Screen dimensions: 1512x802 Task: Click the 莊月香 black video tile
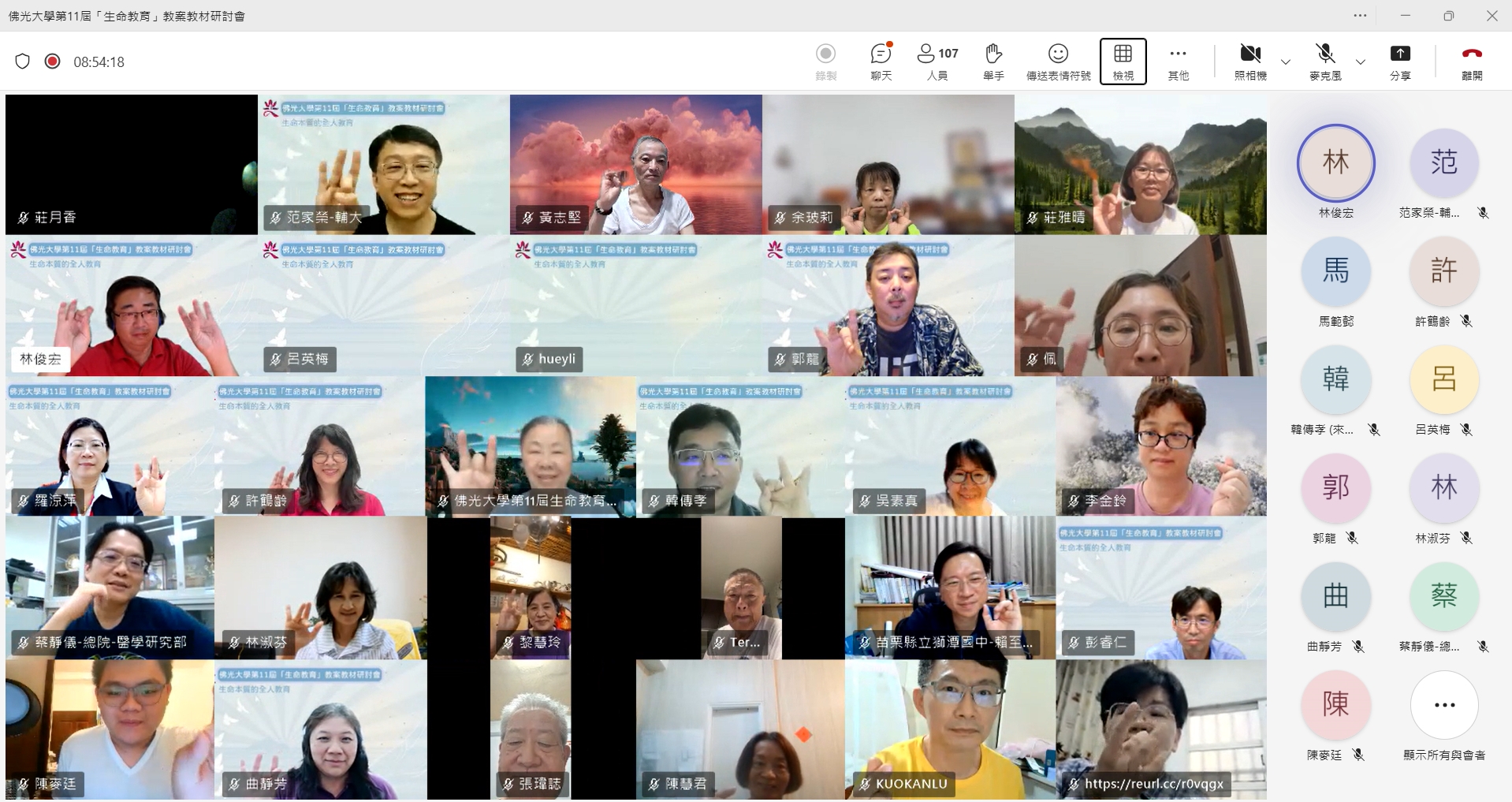click(x=132, y=165)
